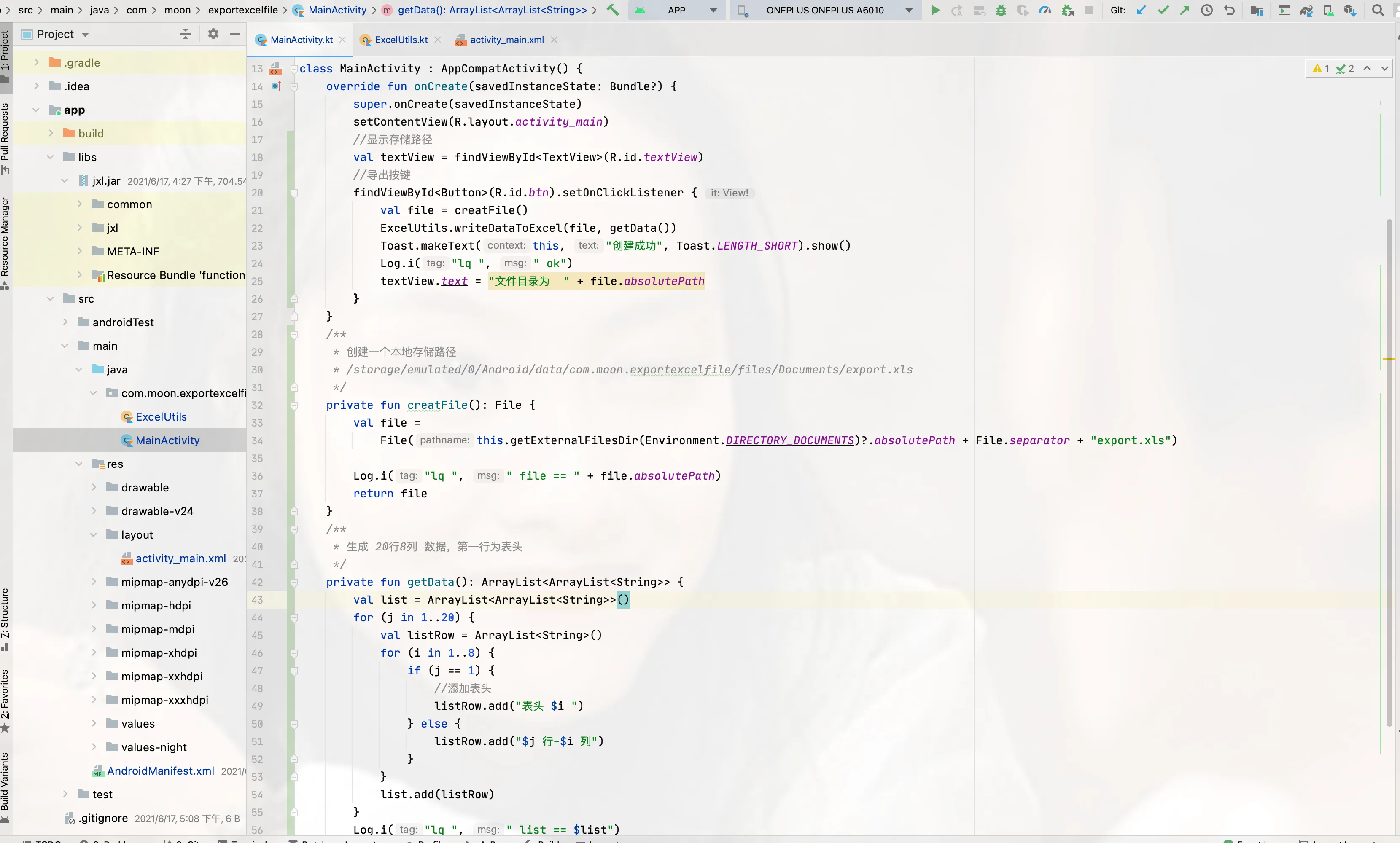Click Git Rollback undo arrow icon

coord(1229,10)
